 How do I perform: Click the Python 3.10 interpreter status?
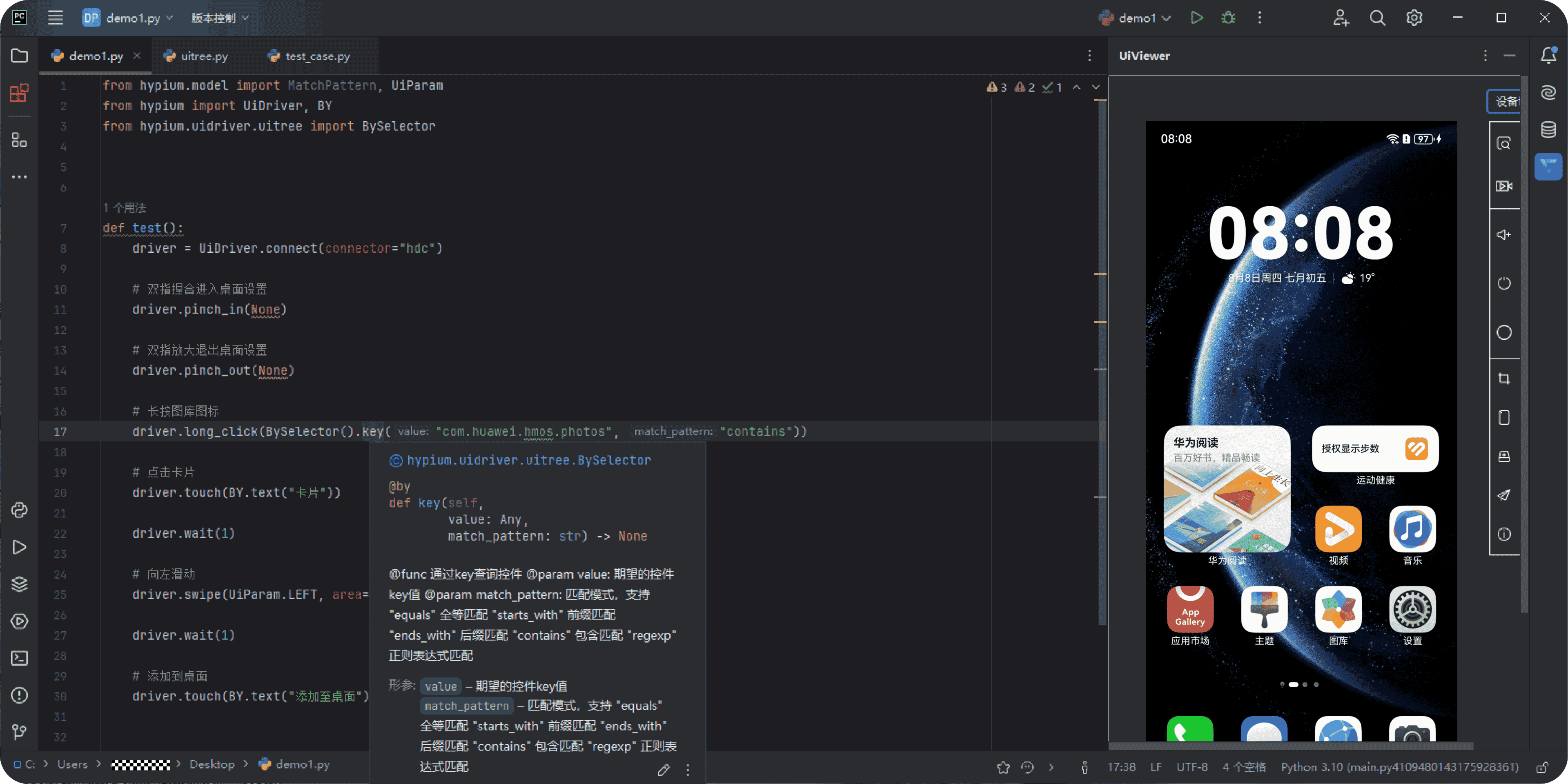click(1399, 767)
